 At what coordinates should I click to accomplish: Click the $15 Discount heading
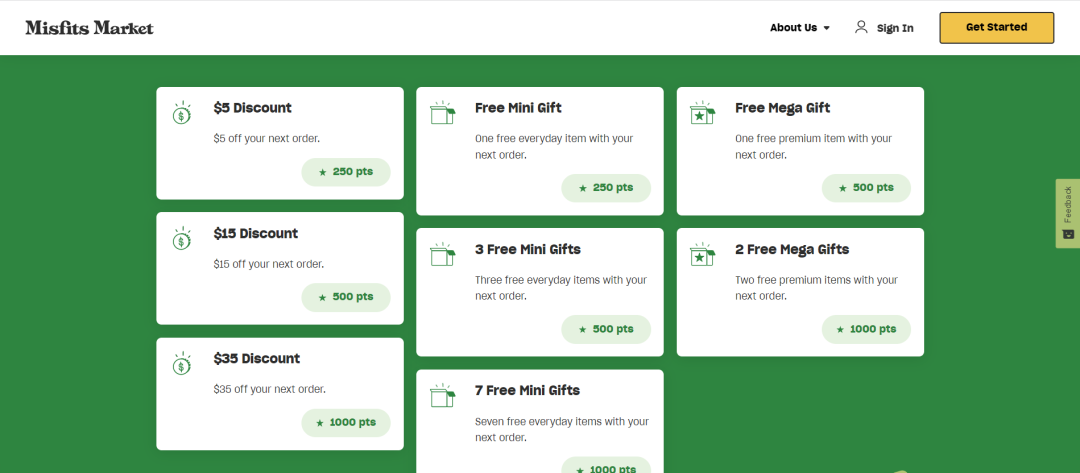tap(256, 233)
